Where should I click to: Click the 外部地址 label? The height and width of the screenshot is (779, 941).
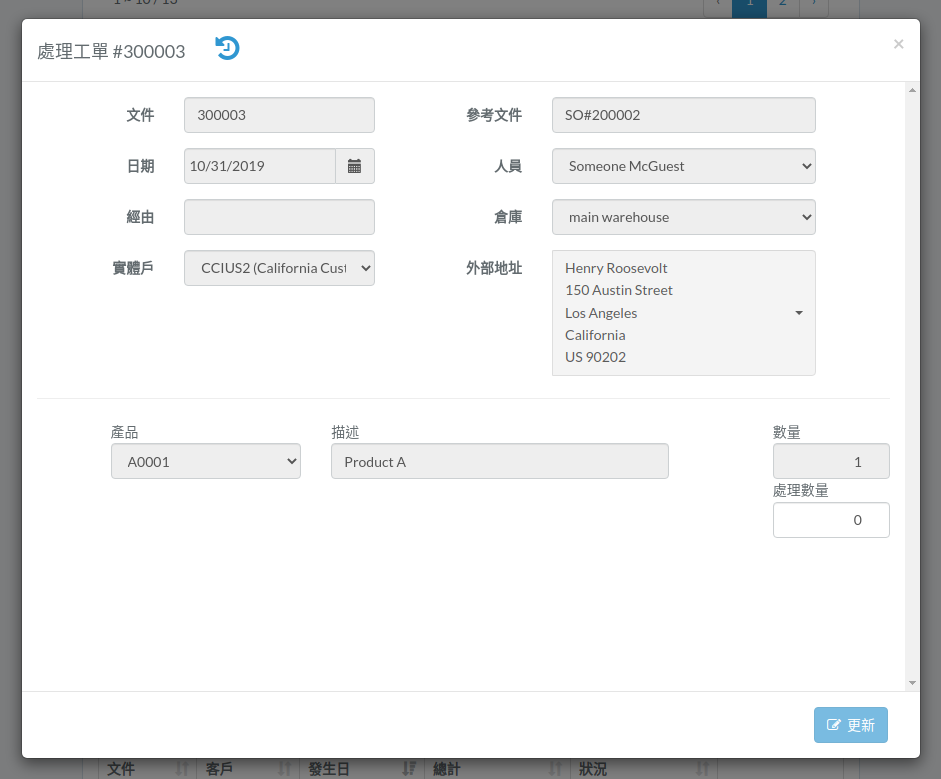click(x=494, y=268)
